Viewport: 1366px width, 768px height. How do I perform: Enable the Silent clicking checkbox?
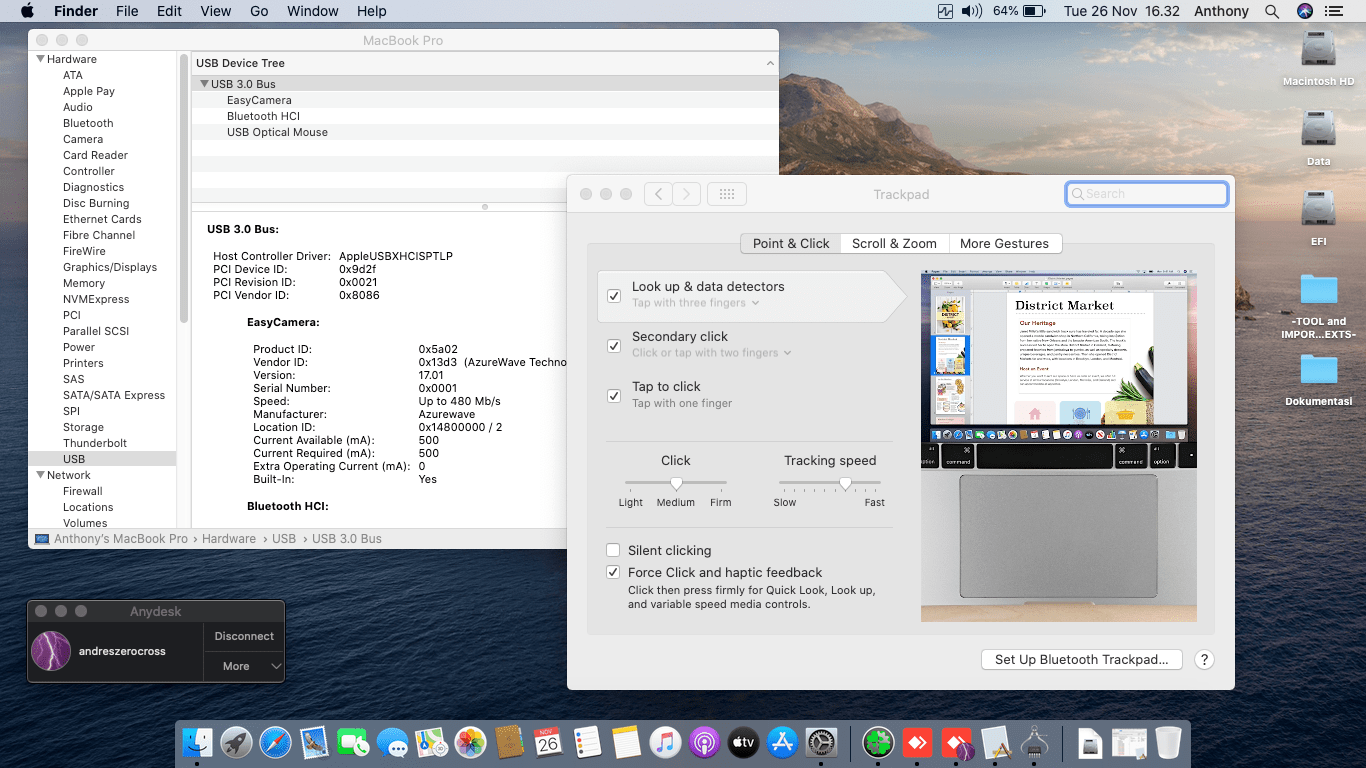pyautogui.click(x=613, y=550)
